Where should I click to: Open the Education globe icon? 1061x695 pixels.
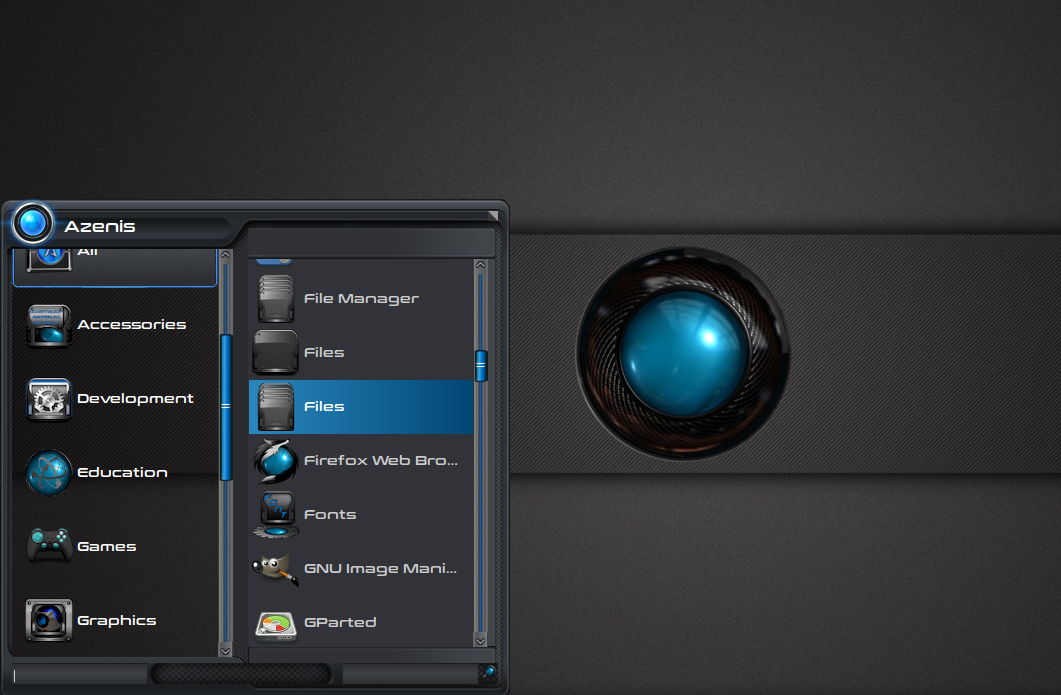48,473
